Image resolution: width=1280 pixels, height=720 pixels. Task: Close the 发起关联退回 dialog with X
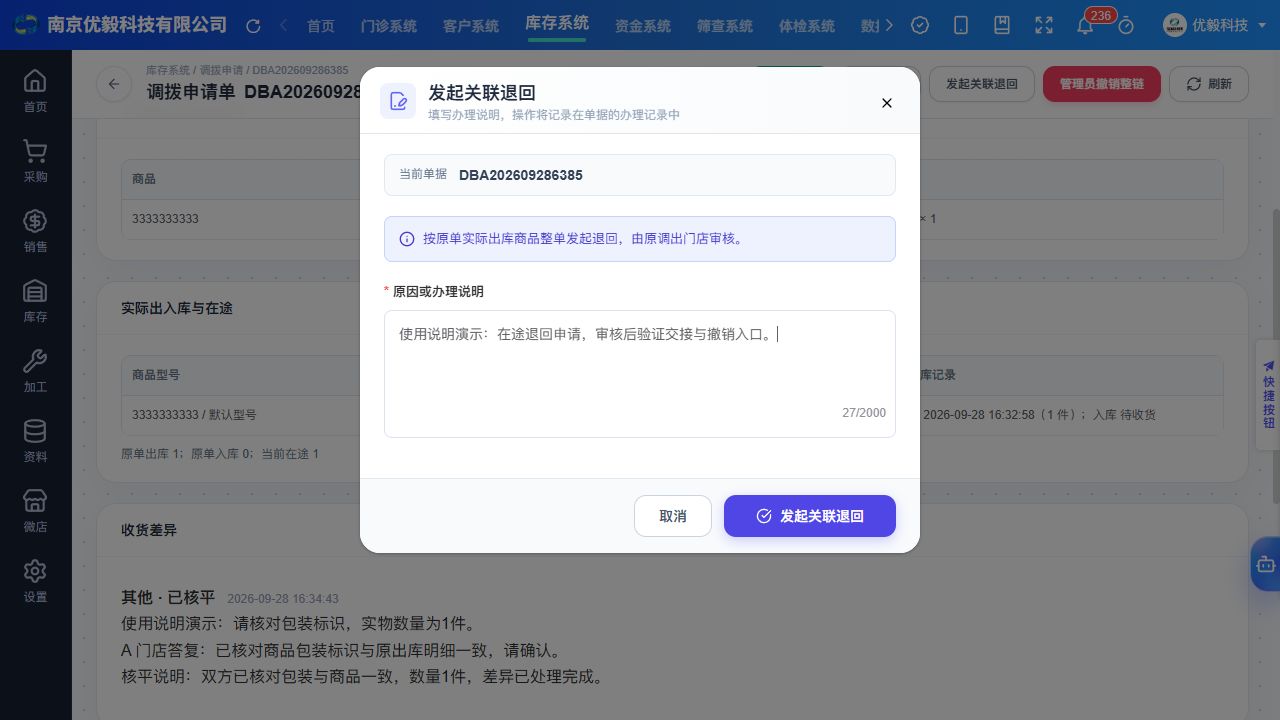[x=886, y=103]
